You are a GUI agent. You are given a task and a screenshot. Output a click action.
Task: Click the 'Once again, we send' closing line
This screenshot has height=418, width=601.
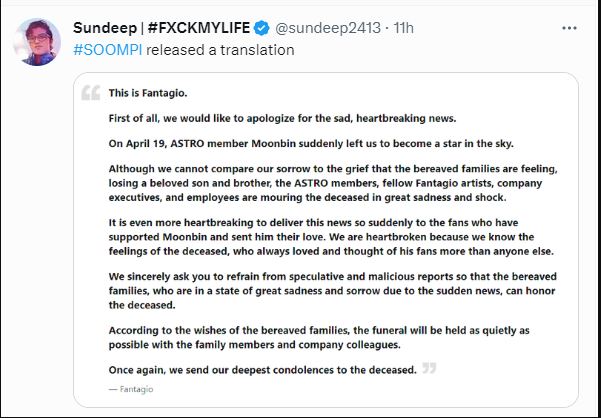coord(262,370)
